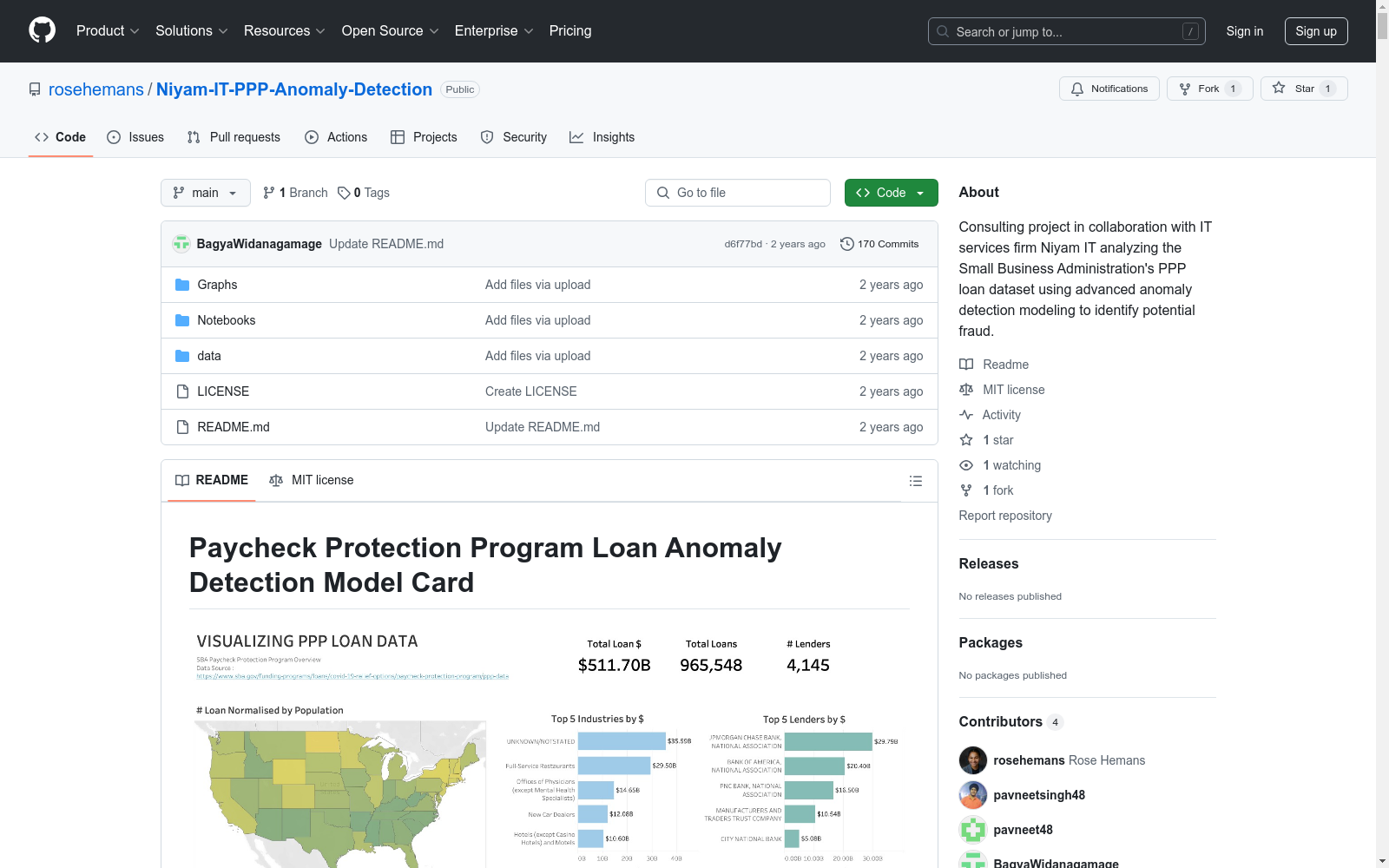Open the main branch selector dropdown
The height and width of the screenshot is (868, 1389).
pyautogui.click(x=206, y=193)
